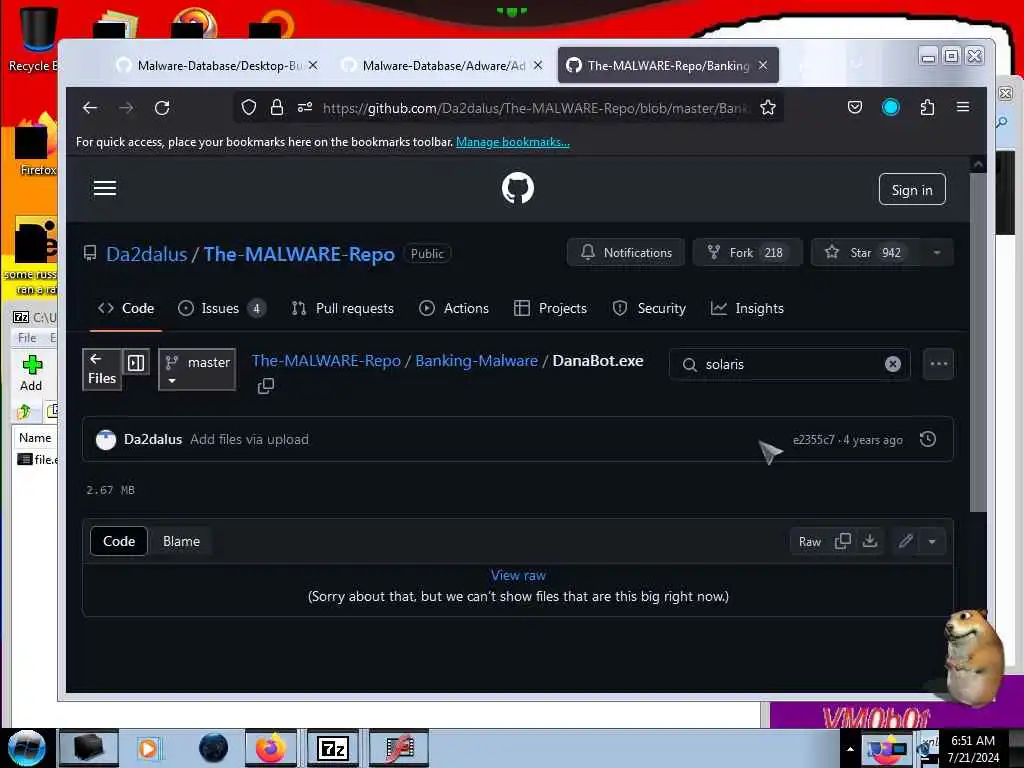Open the Projects tab
This screenshot has width=1024, height=768.
(x=551, y=308)
